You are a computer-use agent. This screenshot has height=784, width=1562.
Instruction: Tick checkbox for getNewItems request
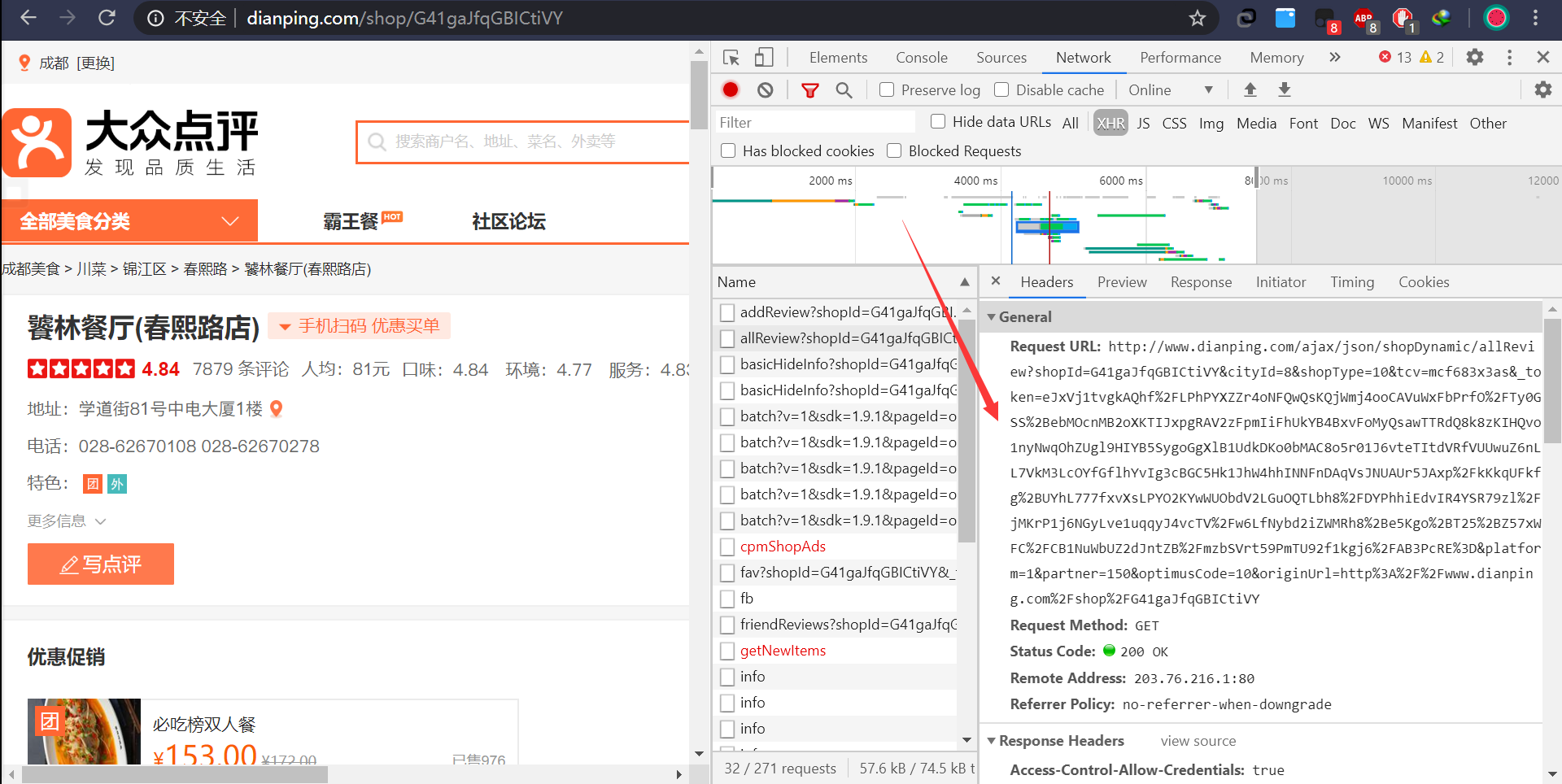pyautogui.click(x=728, y=651)
